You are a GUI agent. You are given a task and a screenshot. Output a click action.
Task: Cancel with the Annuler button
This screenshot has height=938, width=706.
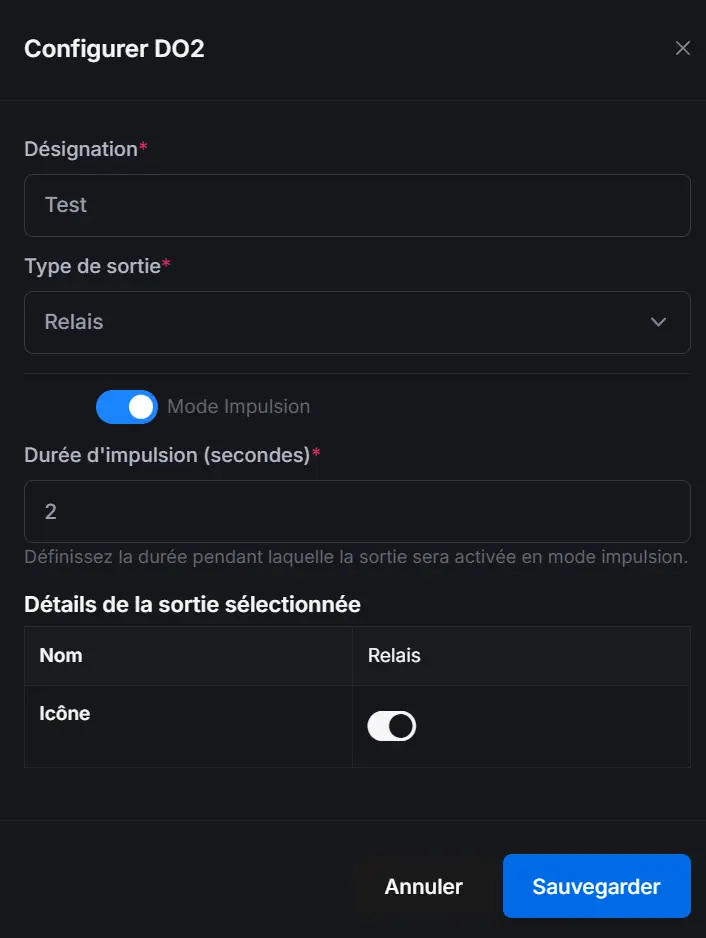tap(423, 886)
